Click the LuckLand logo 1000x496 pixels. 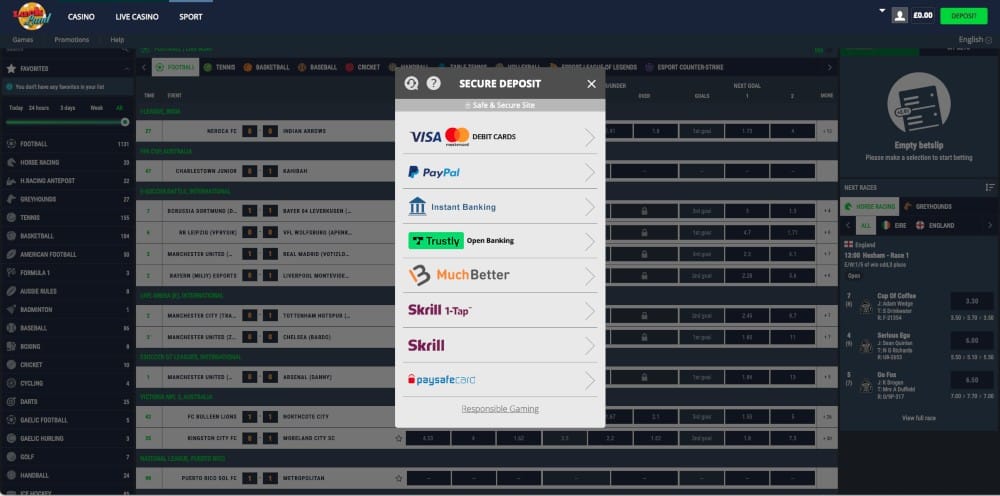click(30, 16)
